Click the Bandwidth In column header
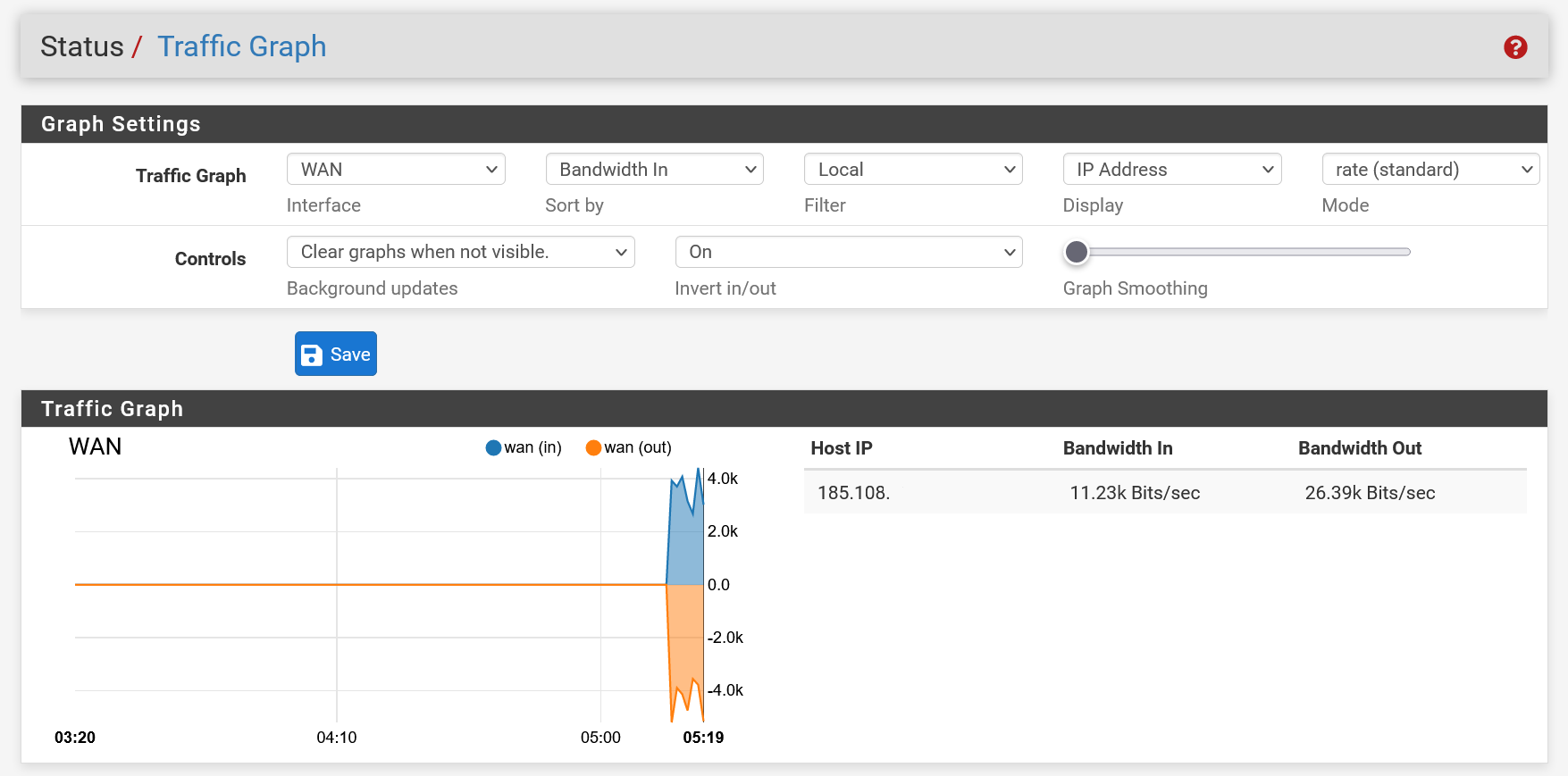This screenshot has height=776, width=1568. 1118,448
